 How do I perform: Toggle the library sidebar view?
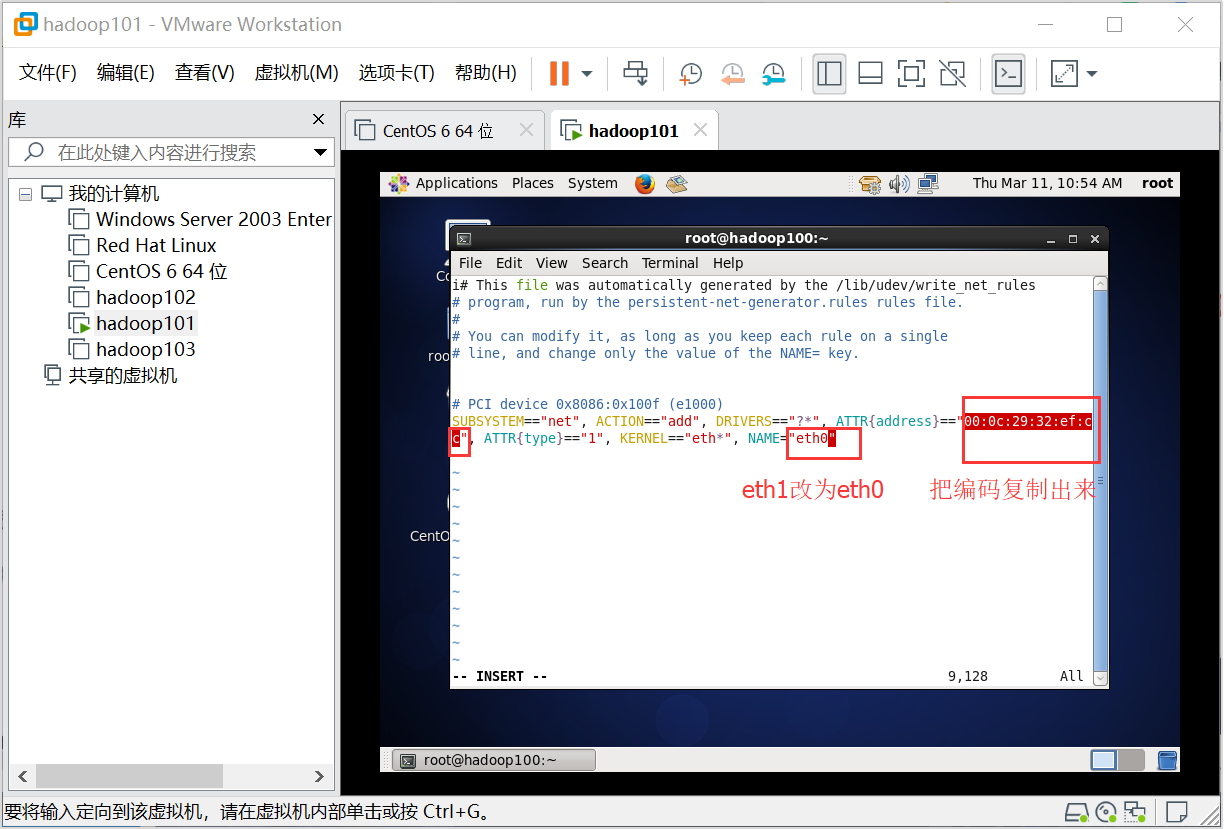point(829,73)
